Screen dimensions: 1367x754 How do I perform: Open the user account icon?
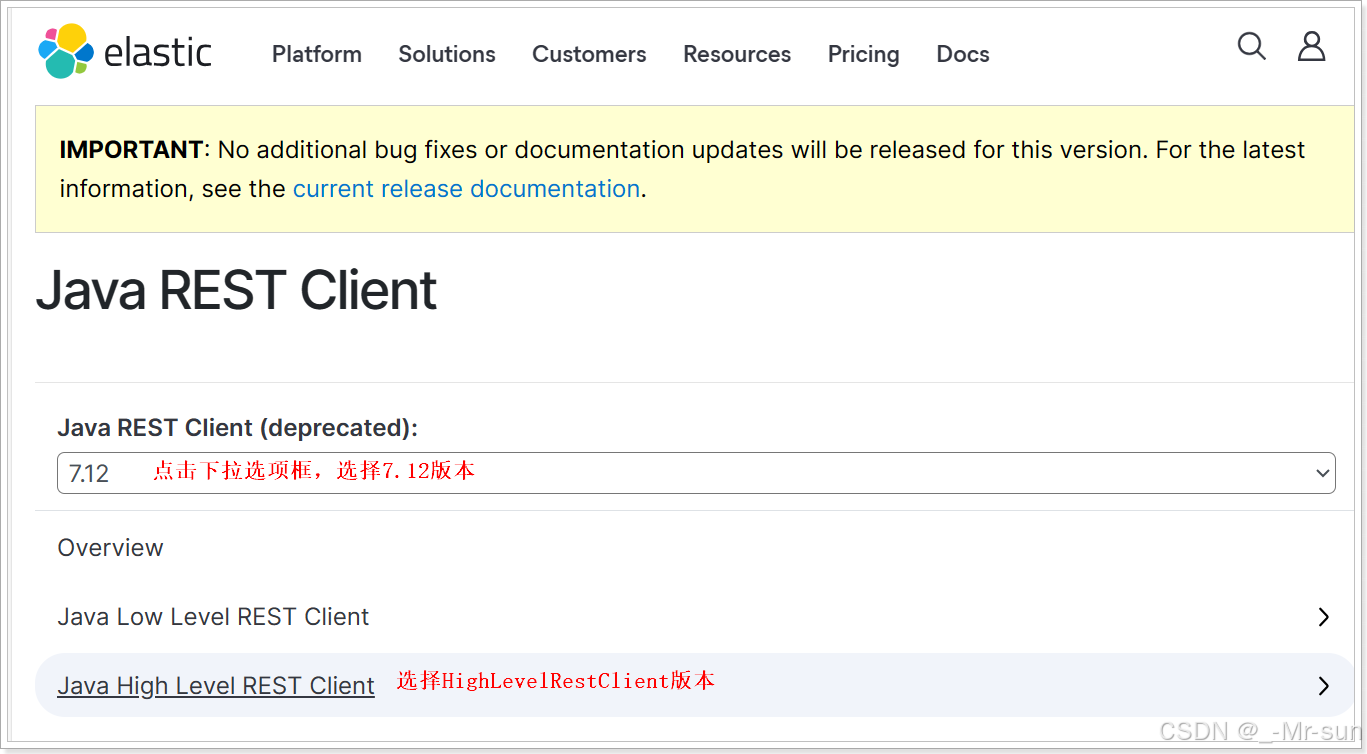[x=1311, y=46]
